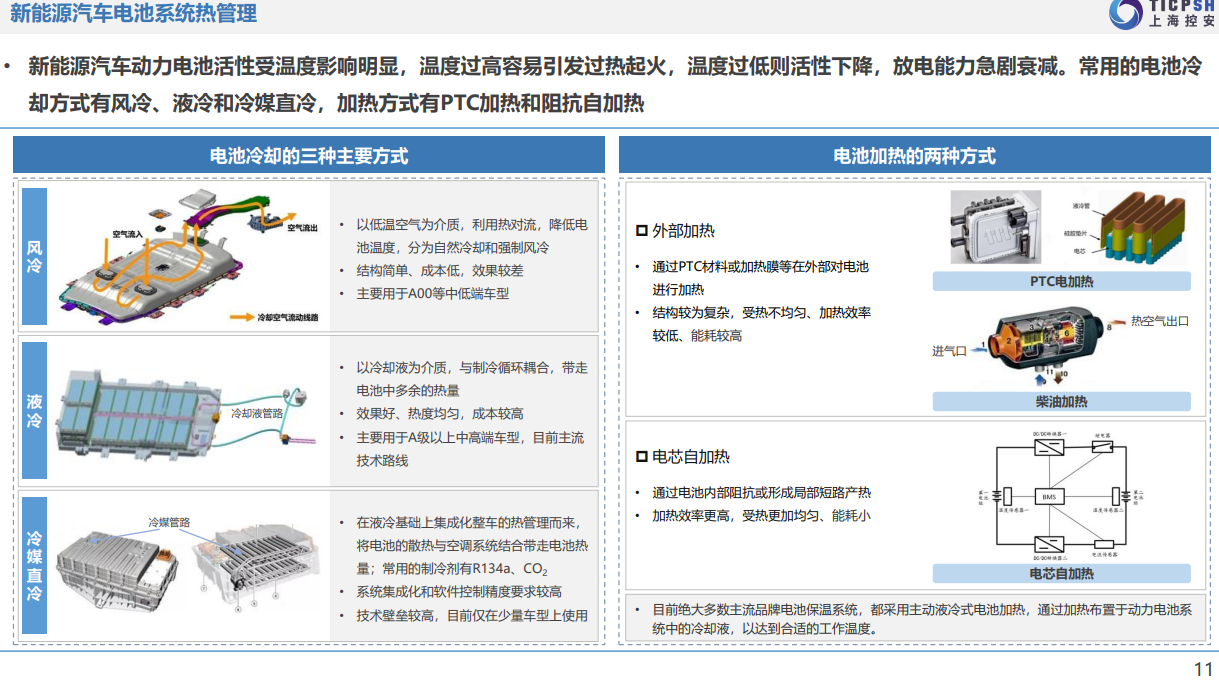Click the BMS box in the circuit diagram
1219x681 pixels.
[x=1049, y=497]
